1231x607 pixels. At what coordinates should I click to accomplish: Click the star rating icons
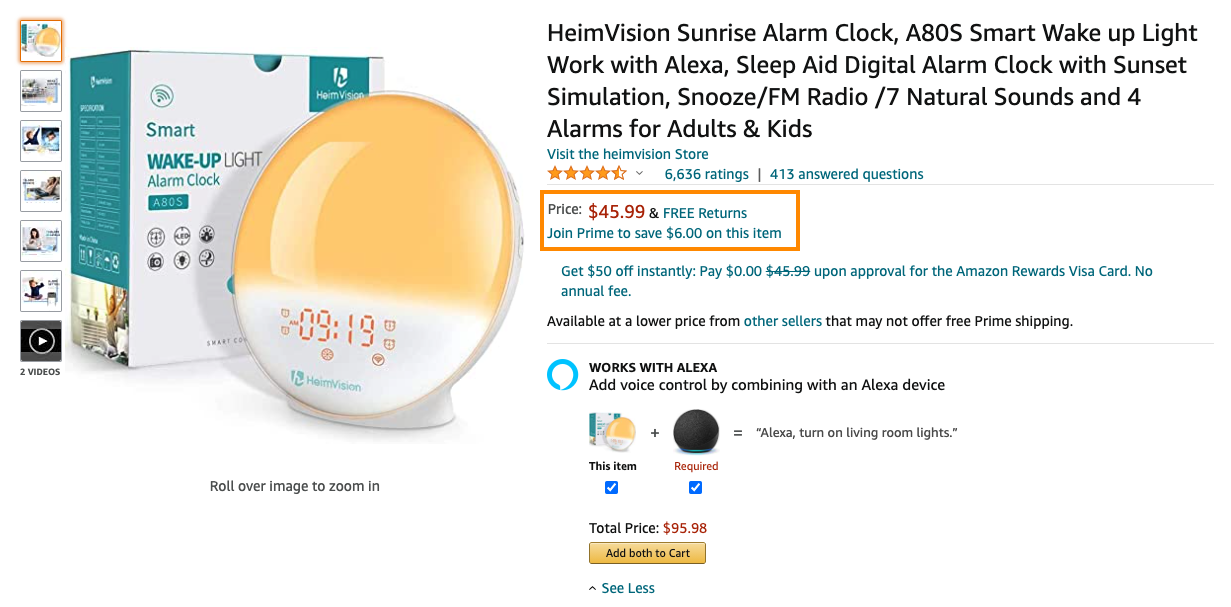click(587, 174)
